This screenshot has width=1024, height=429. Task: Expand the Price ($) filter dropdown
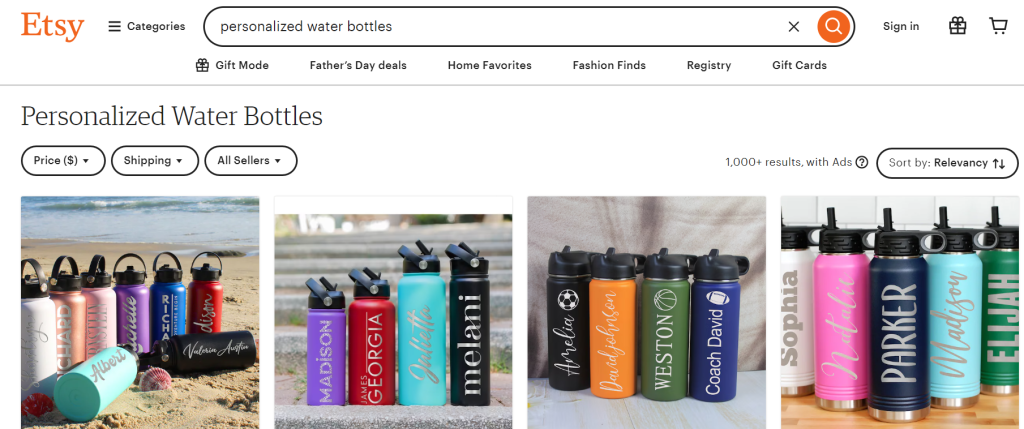click(63, 161)
